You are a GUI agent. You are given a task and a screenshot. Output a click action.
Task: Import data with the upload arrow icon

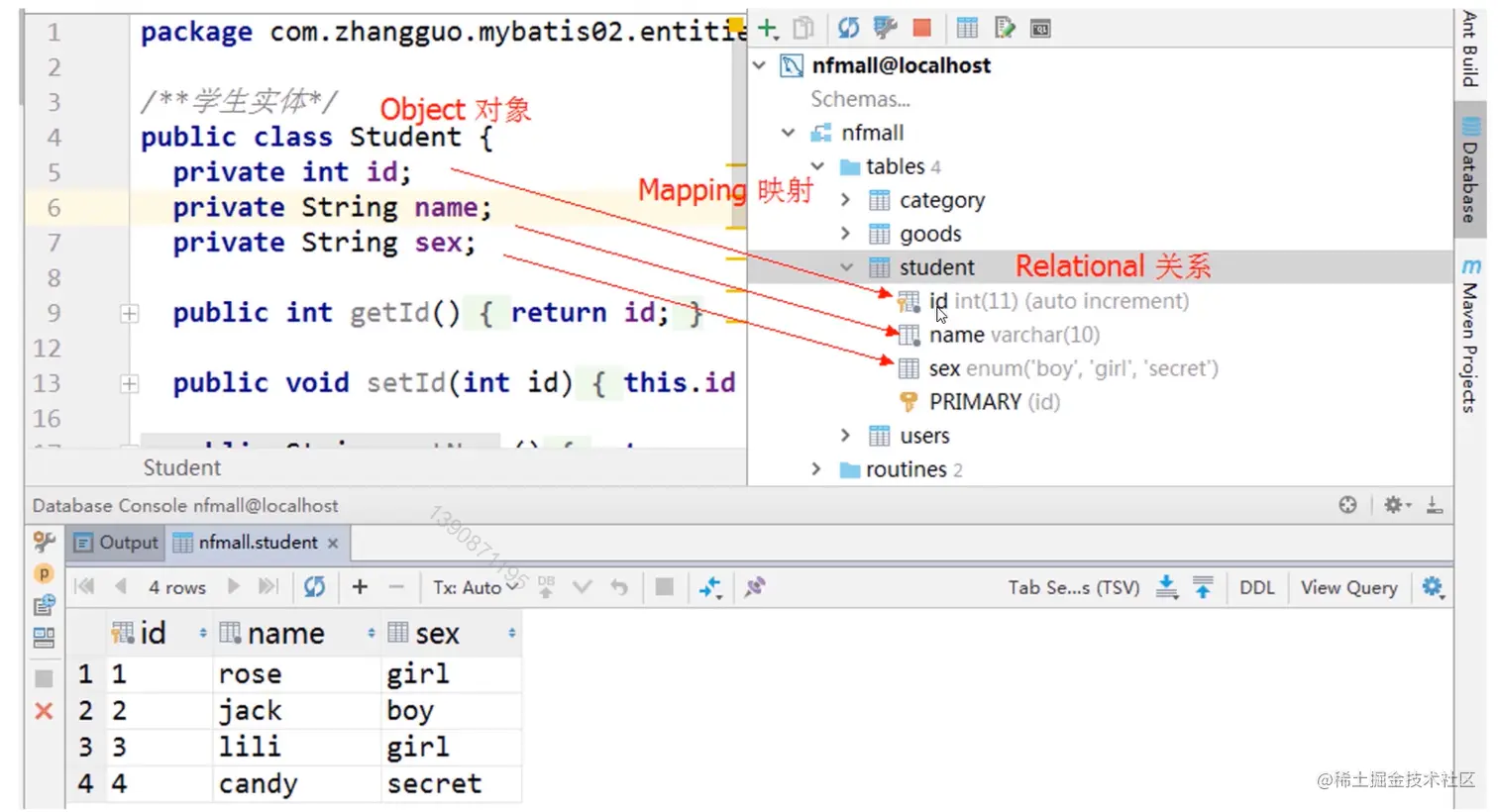1203,587
